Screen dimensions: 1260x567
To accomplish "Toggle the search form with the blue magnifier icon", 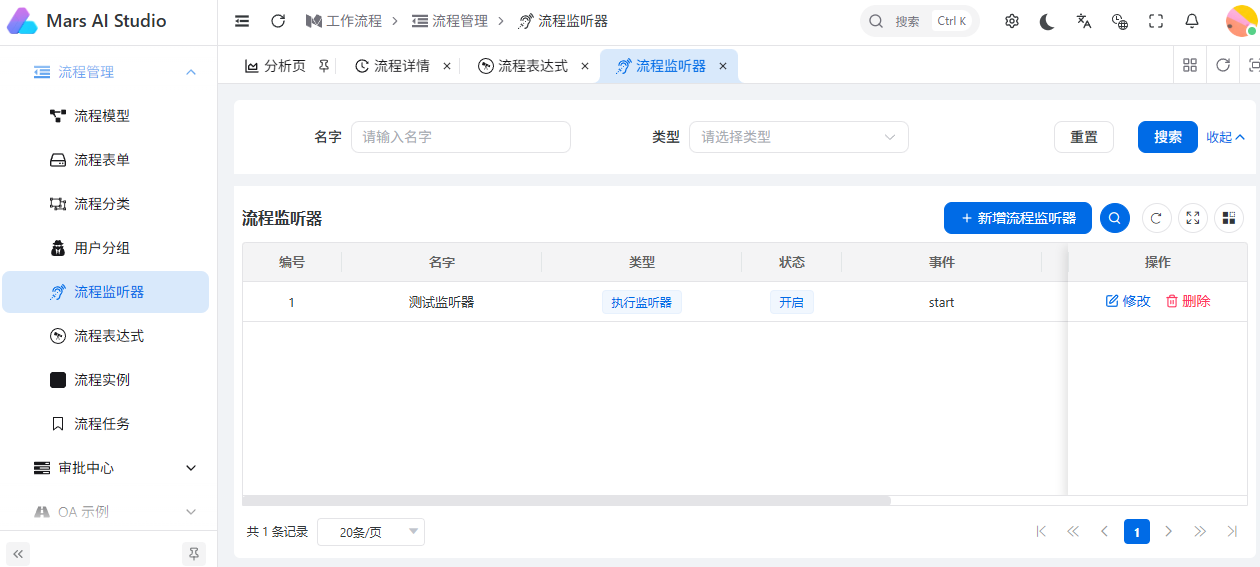I will click(1115, 218).
